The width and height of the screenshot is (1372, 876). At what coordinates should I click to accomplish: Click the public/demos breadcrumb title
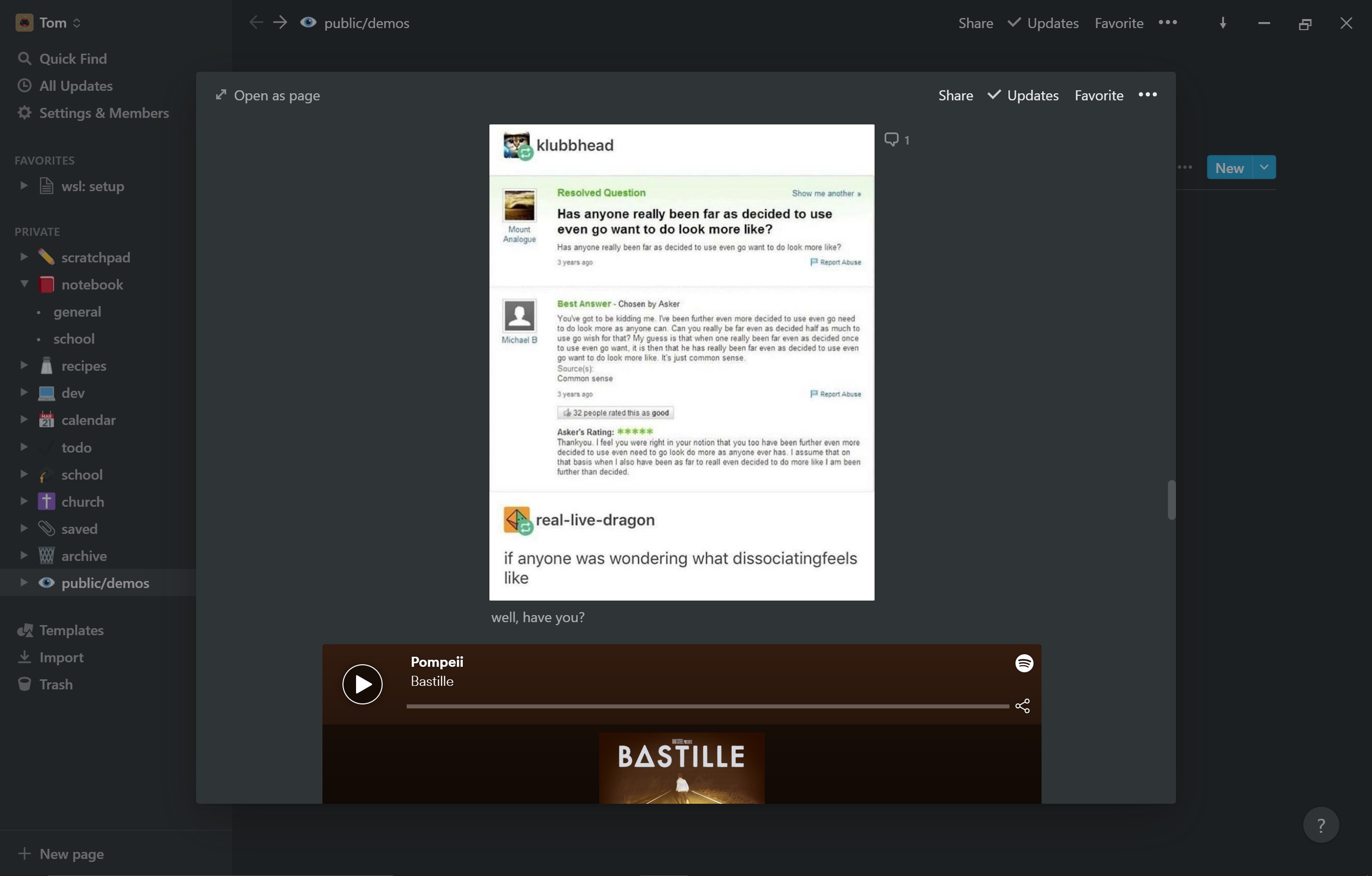367,24
